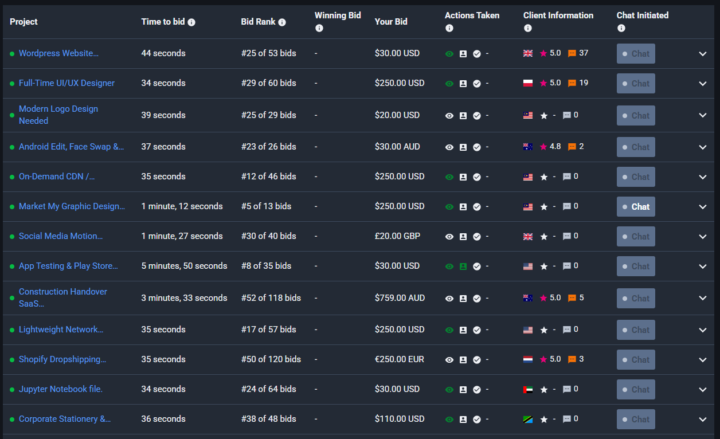The image size is (720, 439).
Task: Click green profile icon in App Testing row
Action: [463, 267]
